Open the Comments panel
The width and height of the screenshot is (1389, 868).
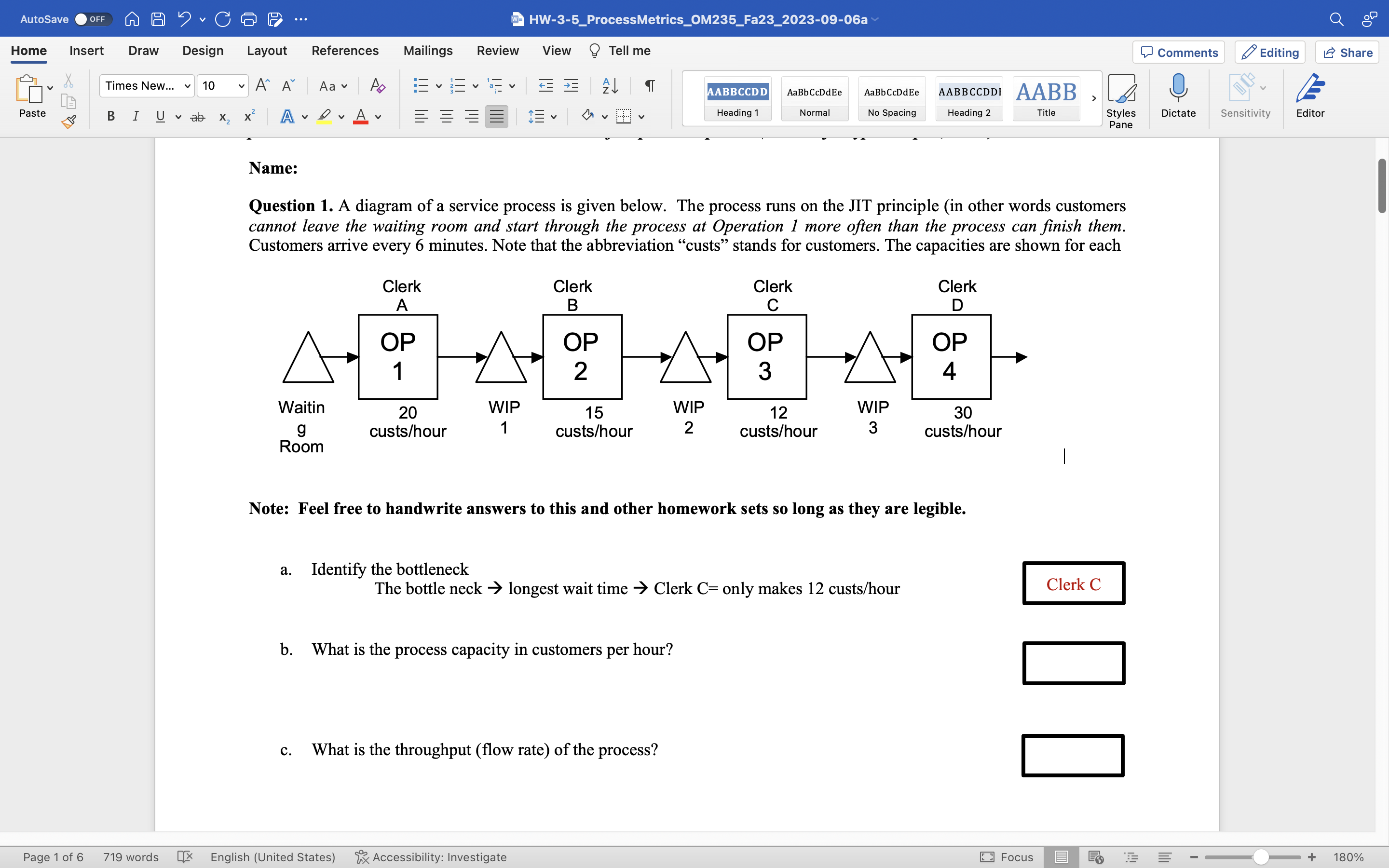(x=1178, y=52)
